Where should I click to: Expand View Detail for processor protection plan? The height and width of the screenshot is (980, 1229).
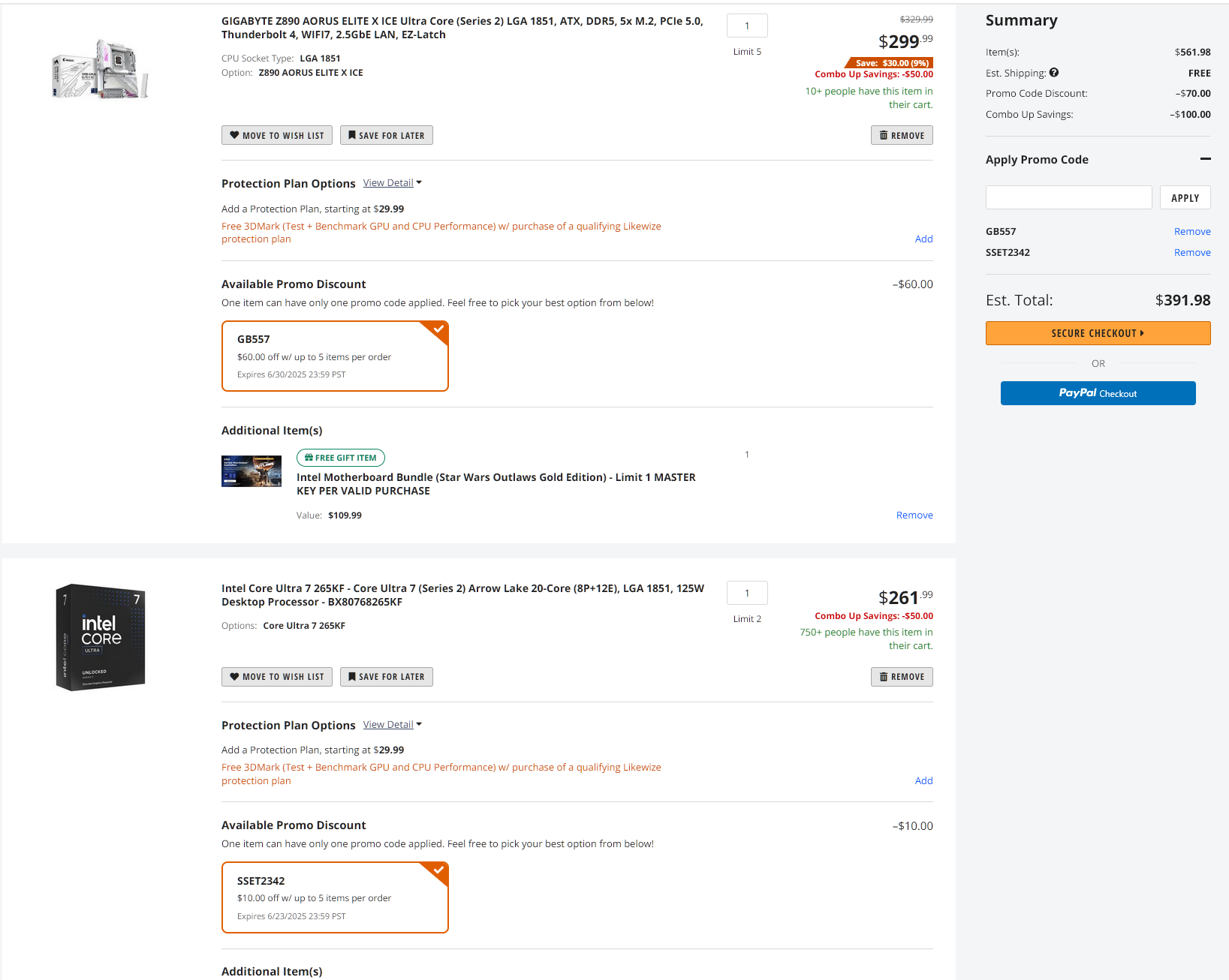393,725
